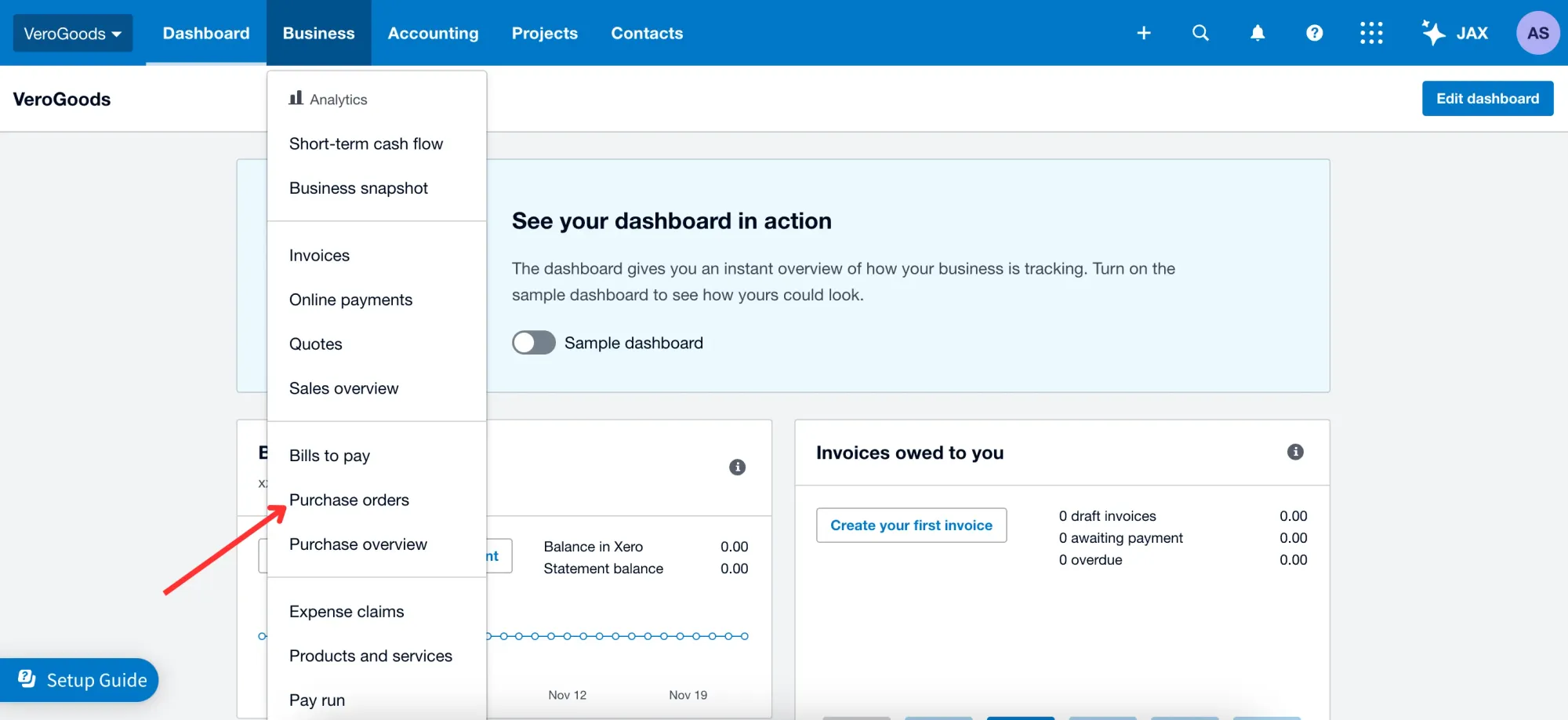Click 0 overdue row
Screen dimensions: 1568x720
(1183, 560)
